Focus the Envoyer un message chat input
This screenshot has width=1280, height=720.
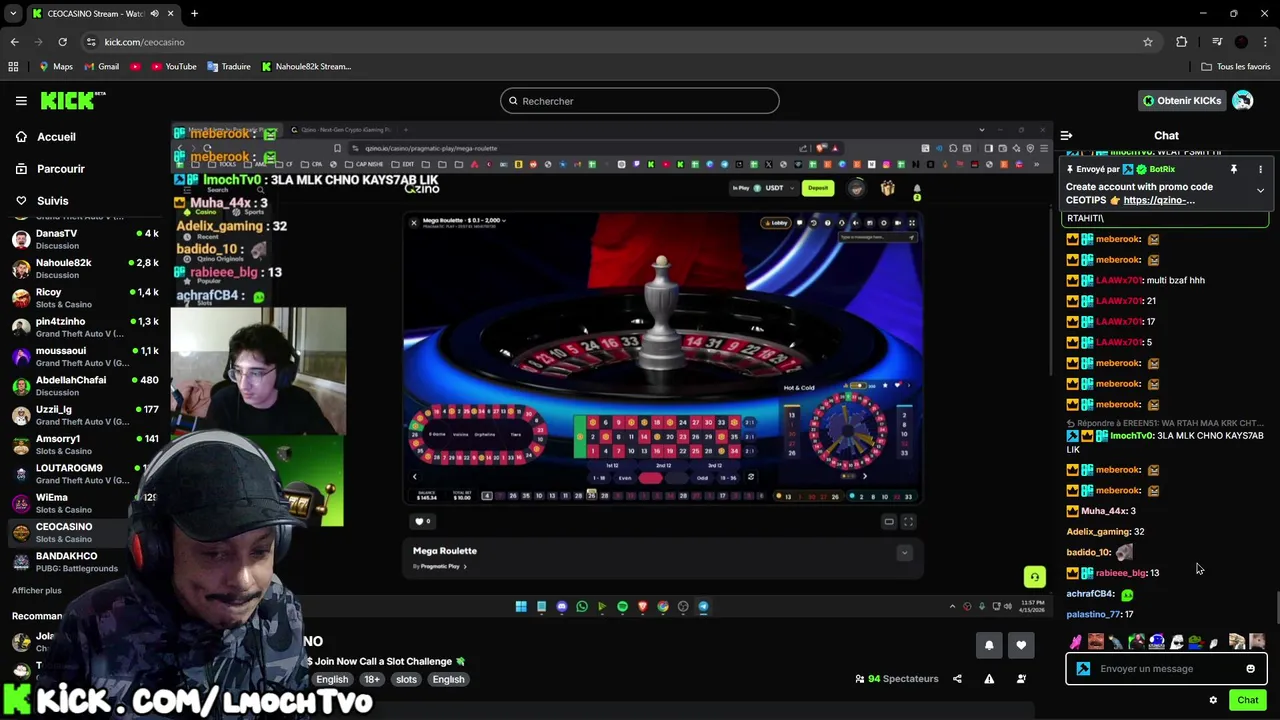point(1165,669)
